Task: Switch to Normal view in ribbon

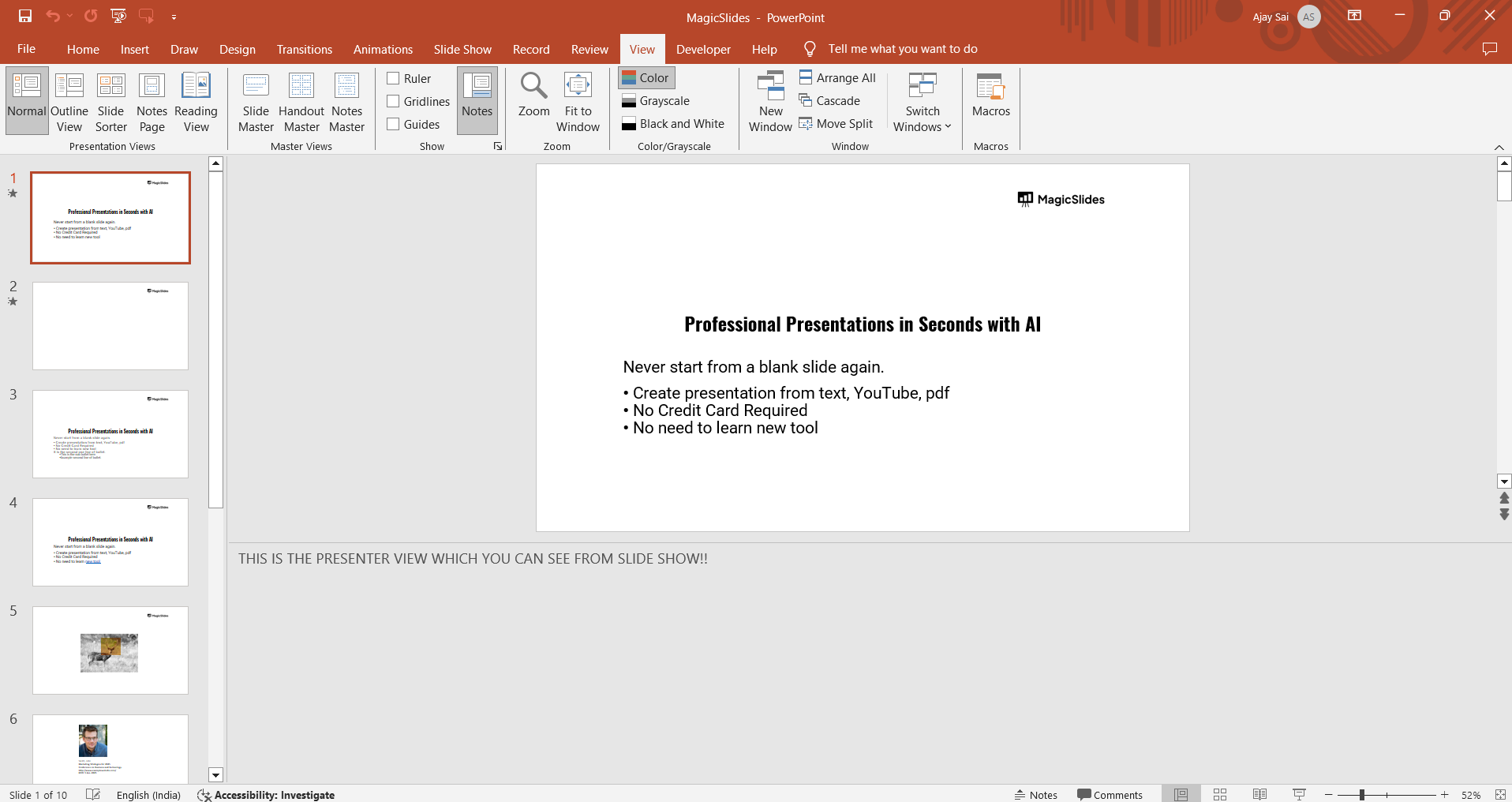Action: pyautogui.click(x=27, y=100)
